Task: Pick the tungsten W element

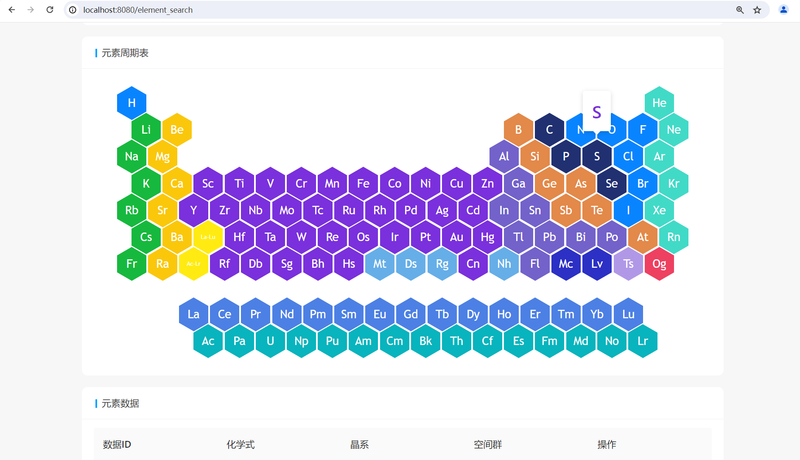Action: pyautogui.click(x=301, y=237)
